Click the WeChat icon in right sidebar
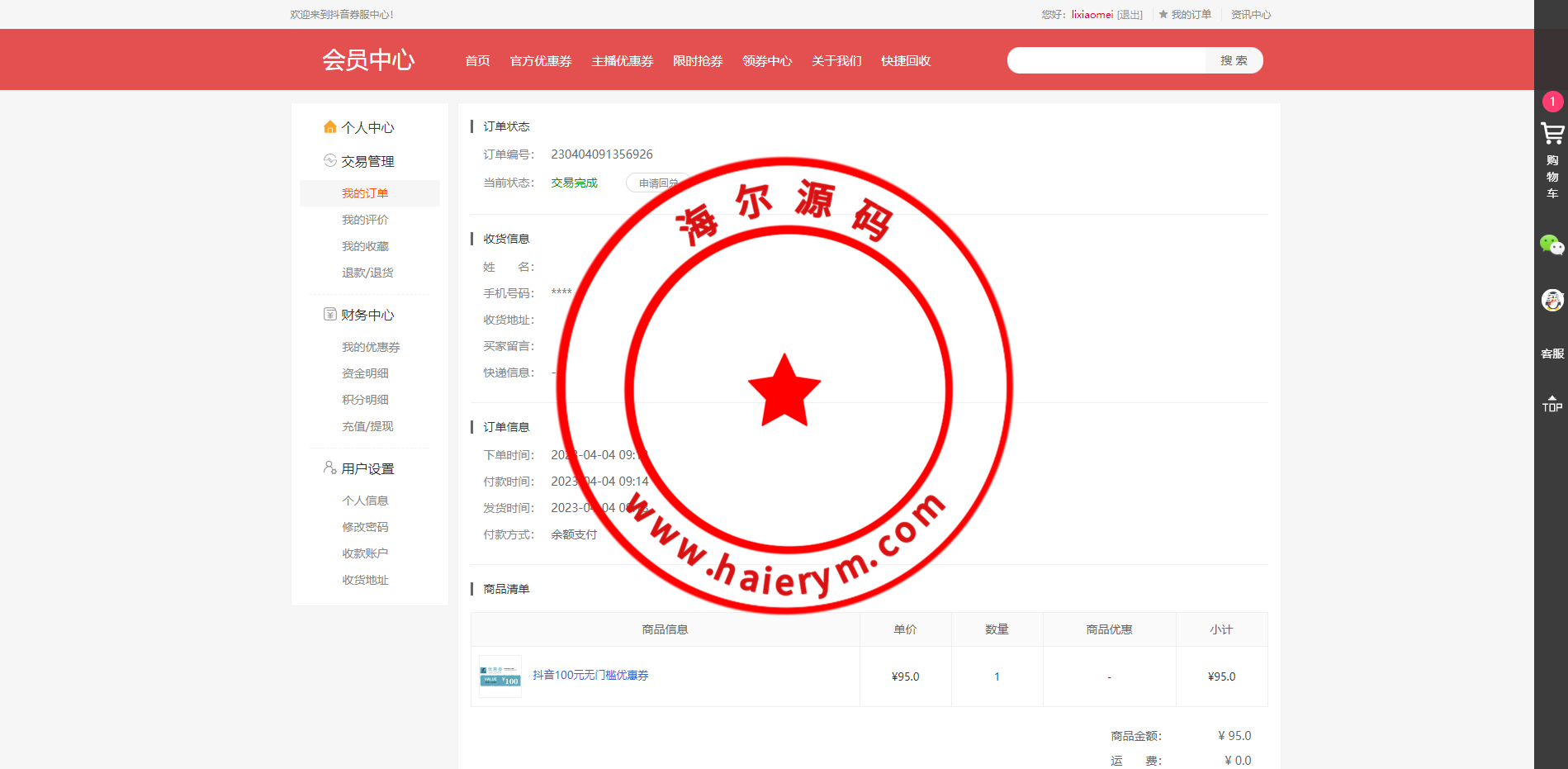Image resolution: width=1568 pixels, height=769 pixels. tap(1551, 245)
